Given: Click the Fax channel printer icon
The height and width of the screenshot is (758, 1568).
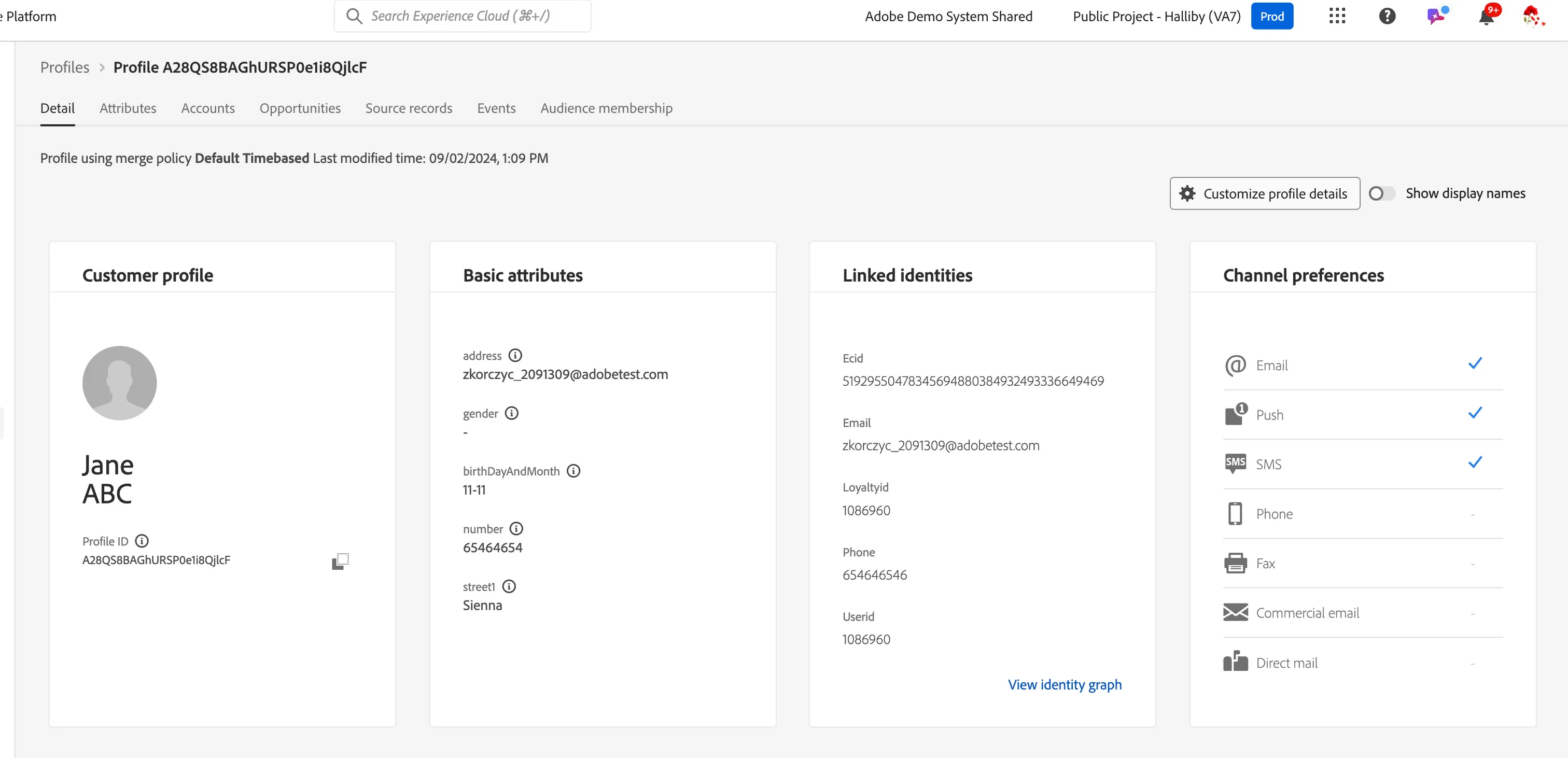Looking at the screenshot, I should pos(1235,563).
